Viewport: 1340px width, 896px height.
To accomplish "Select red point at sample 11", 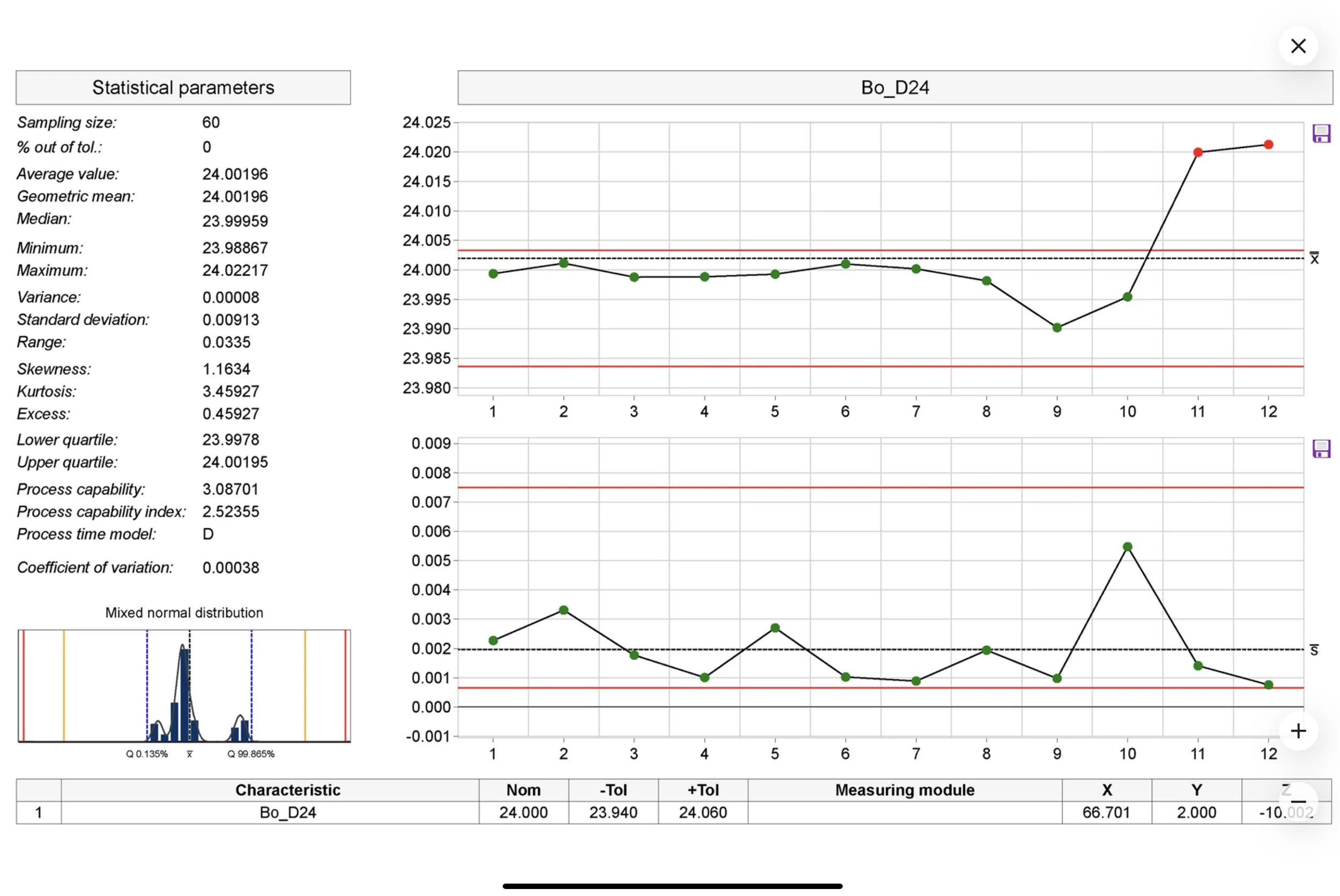I will [1198, 153].
